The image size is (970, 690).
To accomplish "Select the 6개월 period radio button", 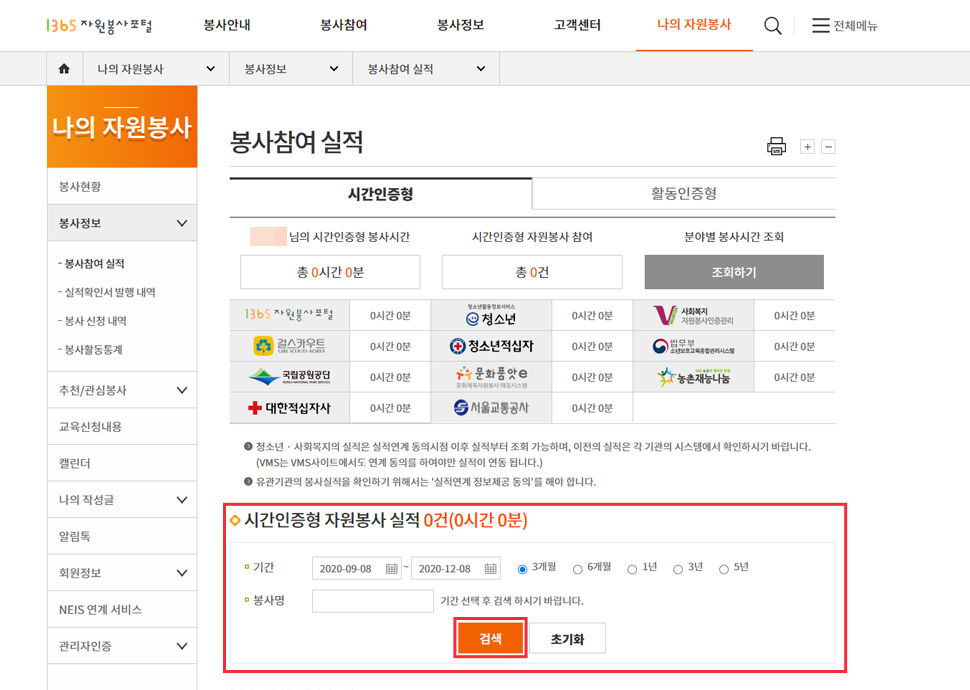I will click(x=577, y=569).
